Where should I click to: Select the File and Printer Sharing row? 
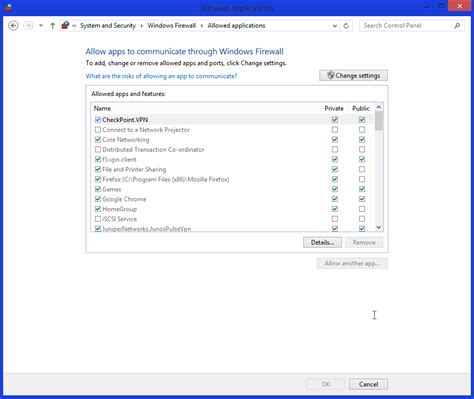click(232, 169)
